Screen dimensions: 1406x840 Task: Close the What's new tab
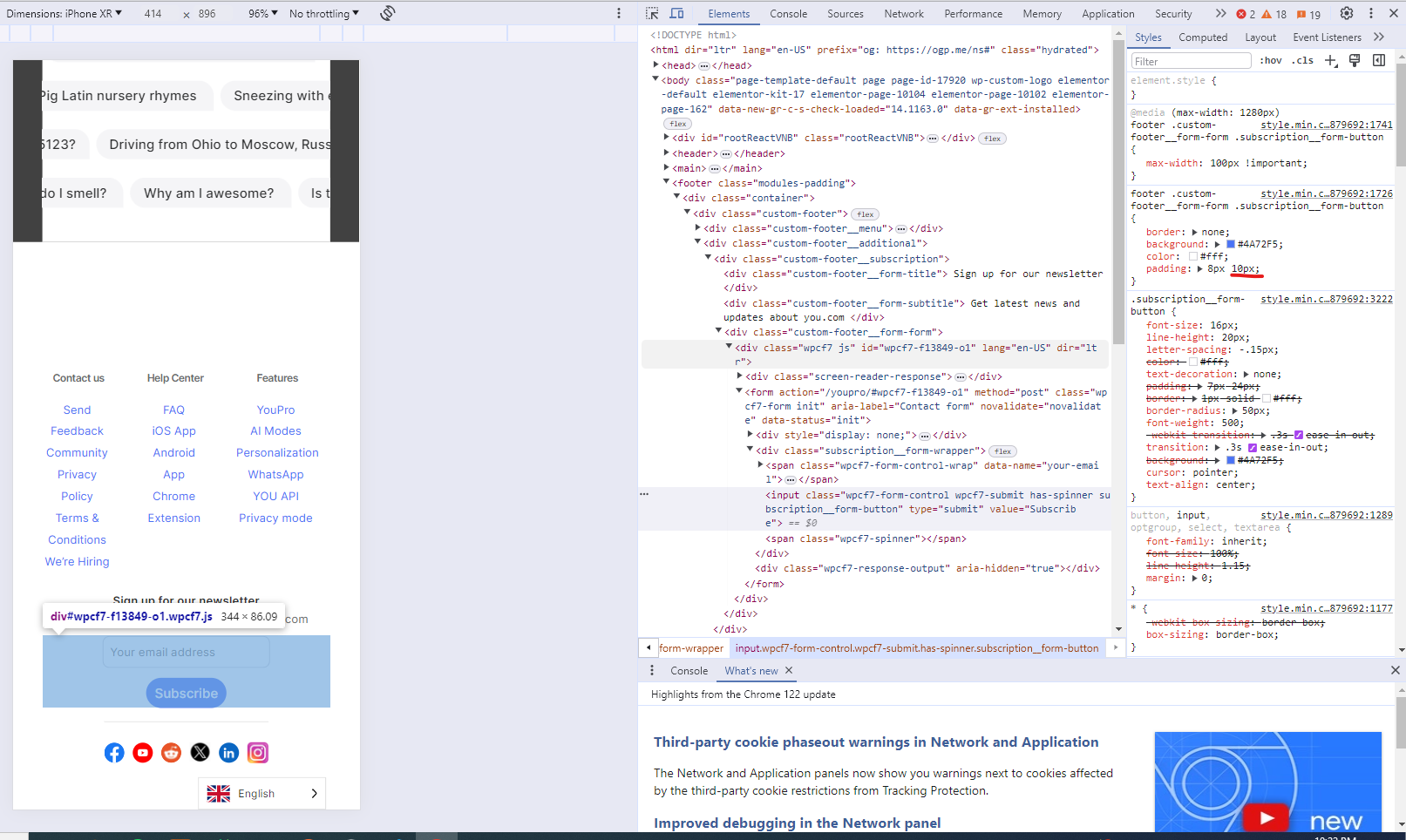click(x=789, y=670)
